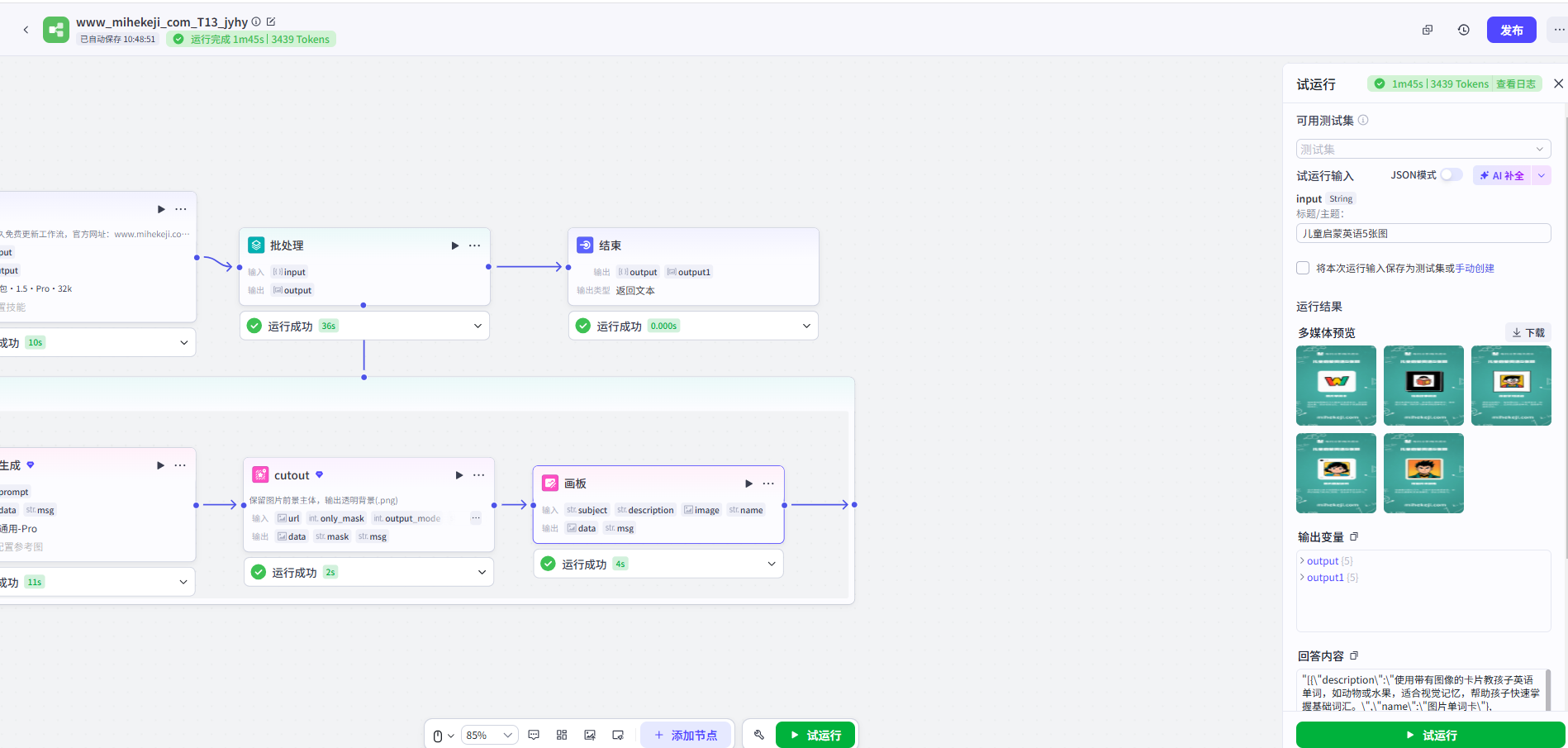Click the 添加节点 add node button

tap(686, 735)
